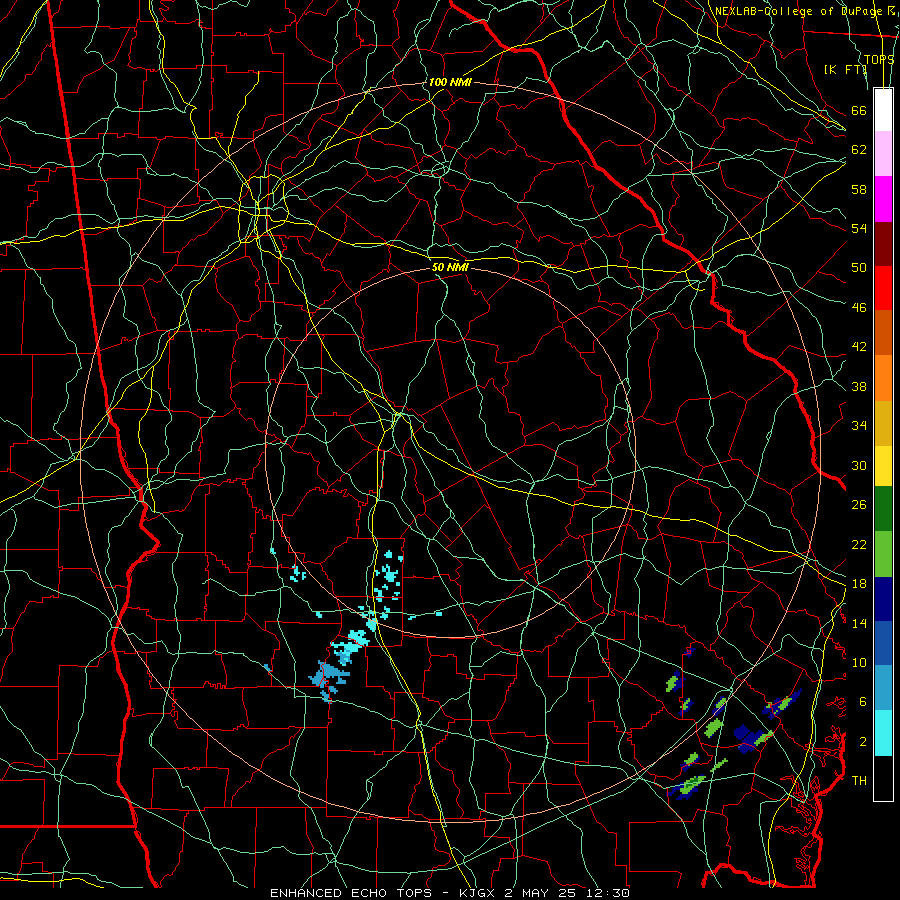Click the navy 14-18 kft legend swatch
Screen dimensions: 900x900
pyautogui.click(x=883, y=599)
